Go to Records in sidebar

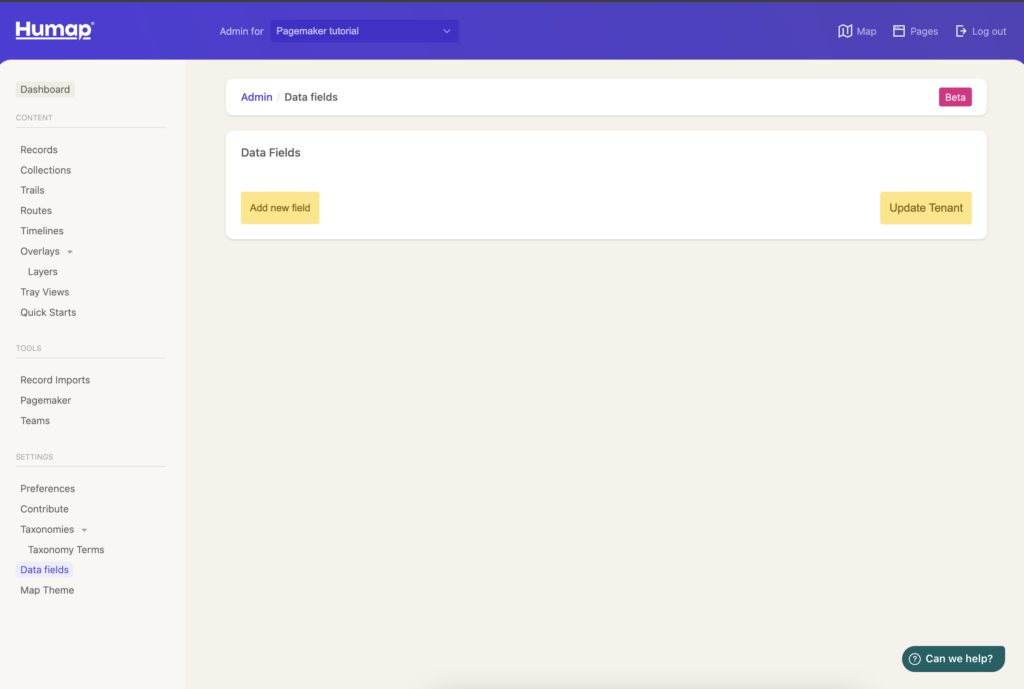pyautogui.click(x=39, y=150)
